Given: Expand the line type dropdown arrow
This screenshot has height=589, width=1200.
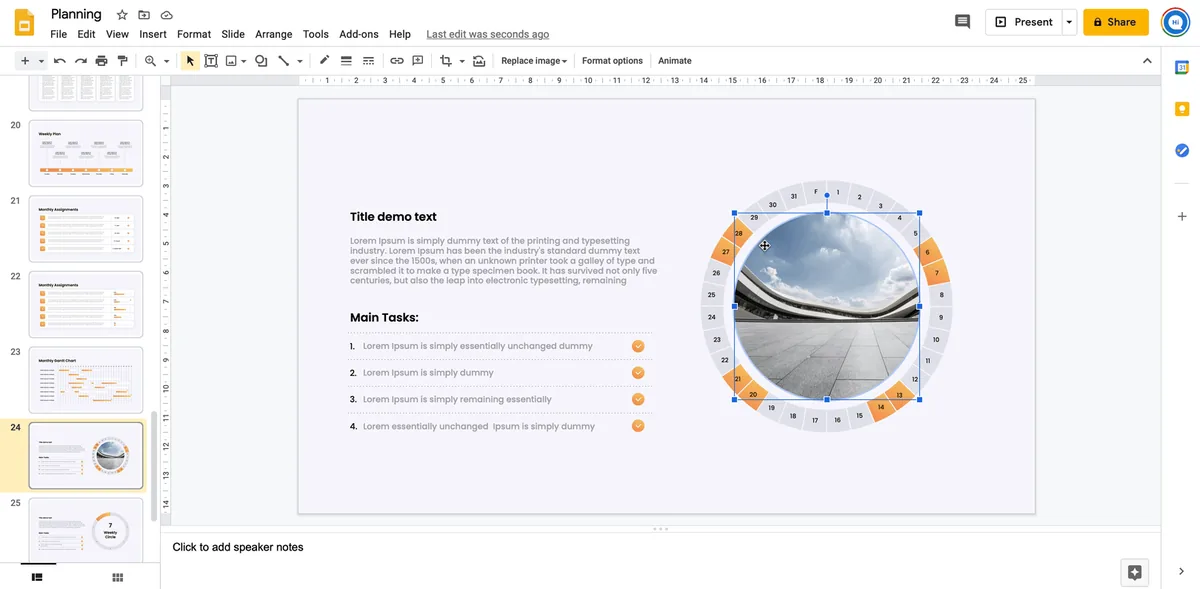Looking at the screenshot, I should click(299, 61).
